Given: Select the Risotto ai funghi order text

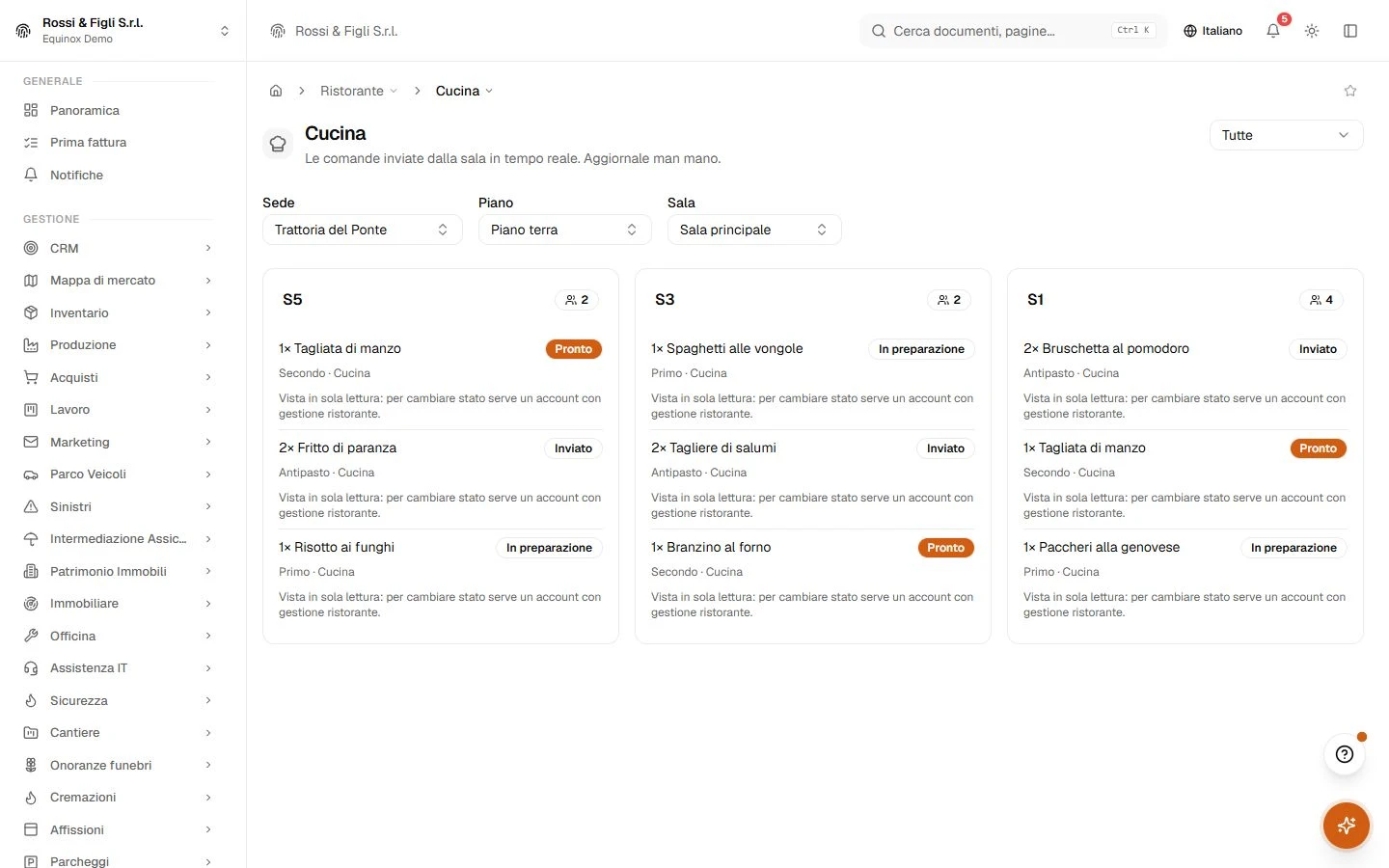Looking at the screenshot, I should click(x=337, y=547).
